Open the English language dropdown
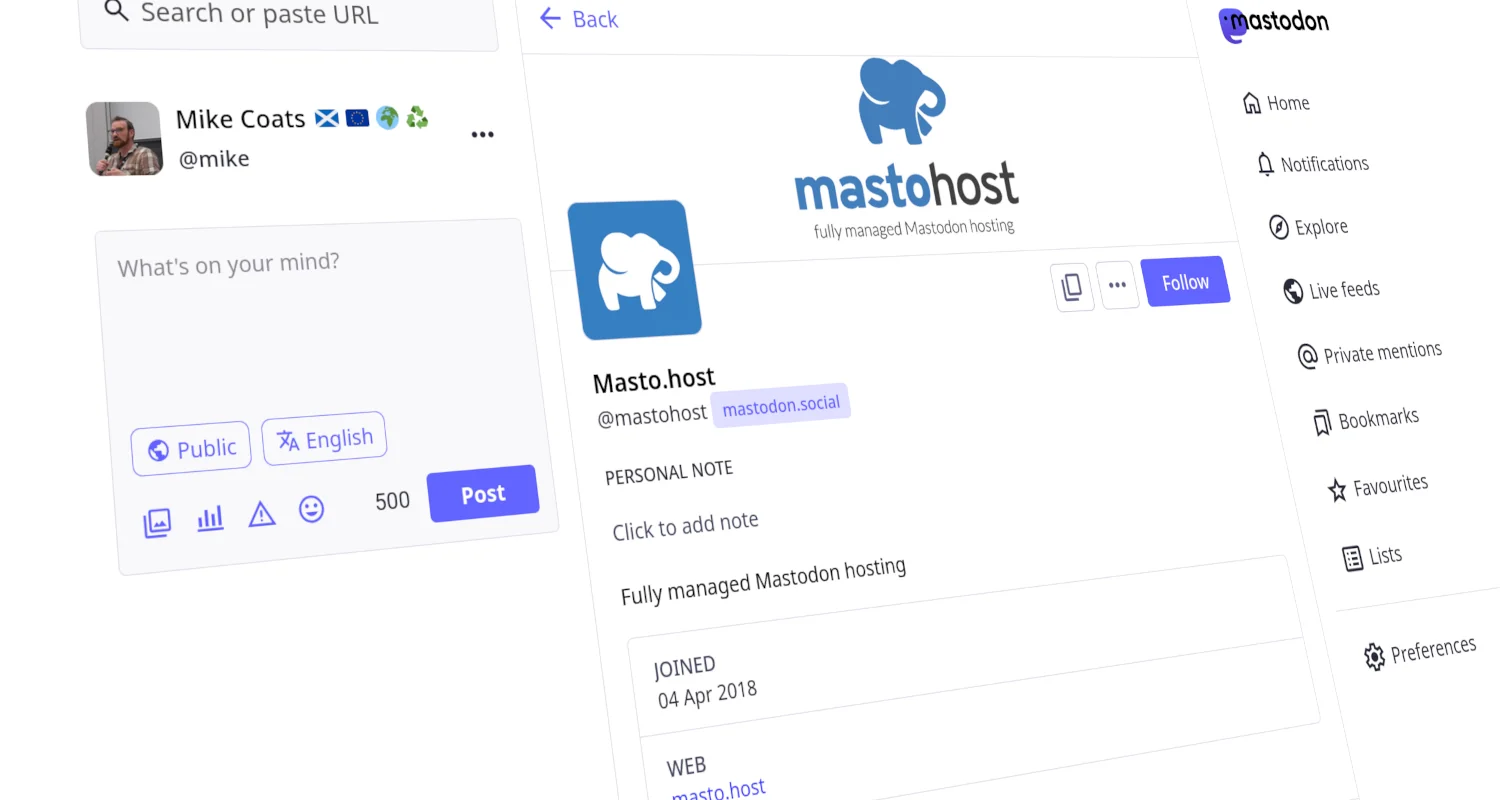Screen dimensions: 1500x800 click(x=324, y=439)
